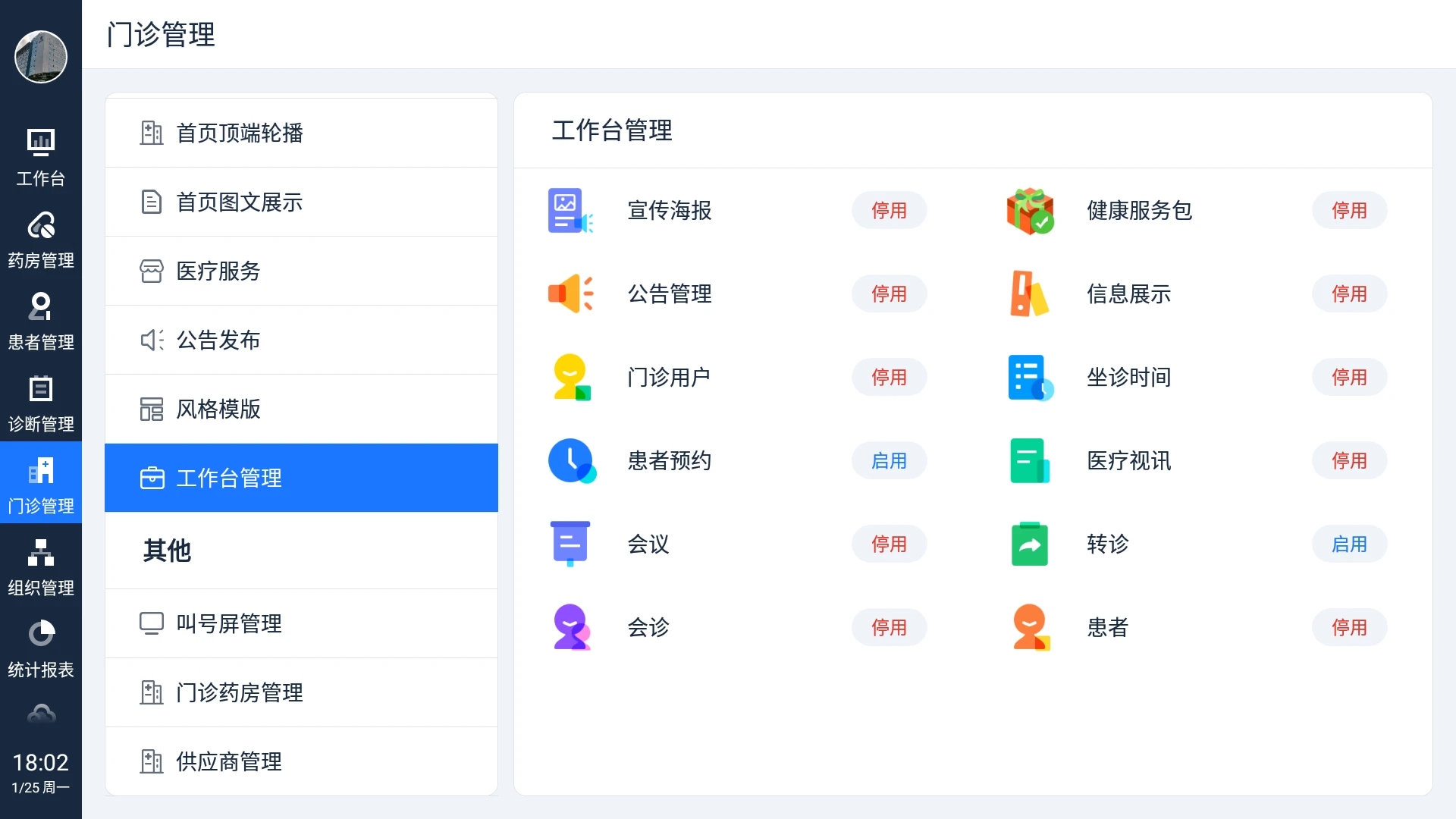Viewport: 1456px width, 819px height.
Task: Open 诊断管理 sidebar section
Action: (x=41, y=403)
